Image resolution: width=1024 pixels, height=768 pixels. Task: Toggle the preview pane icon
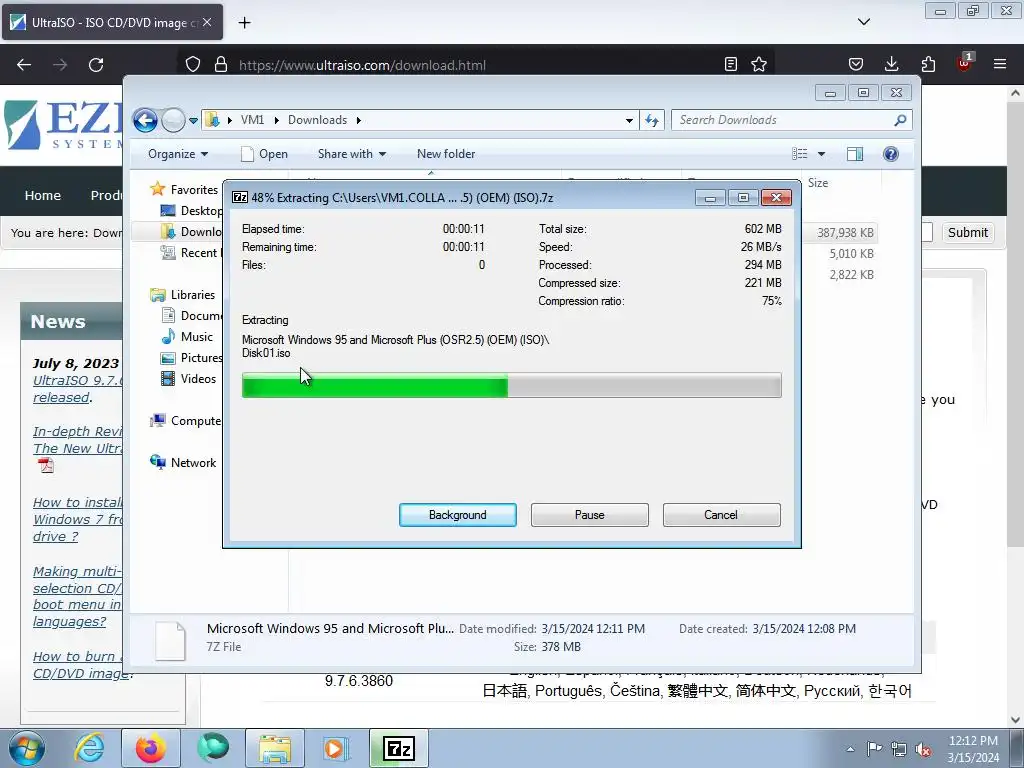[855, 154]
